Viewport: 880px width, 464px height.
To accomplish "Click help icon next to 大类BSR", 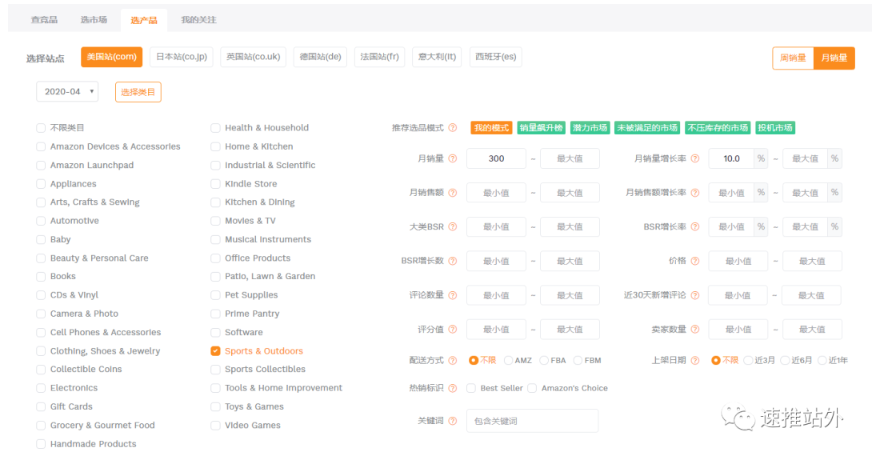I will point(453,227).
